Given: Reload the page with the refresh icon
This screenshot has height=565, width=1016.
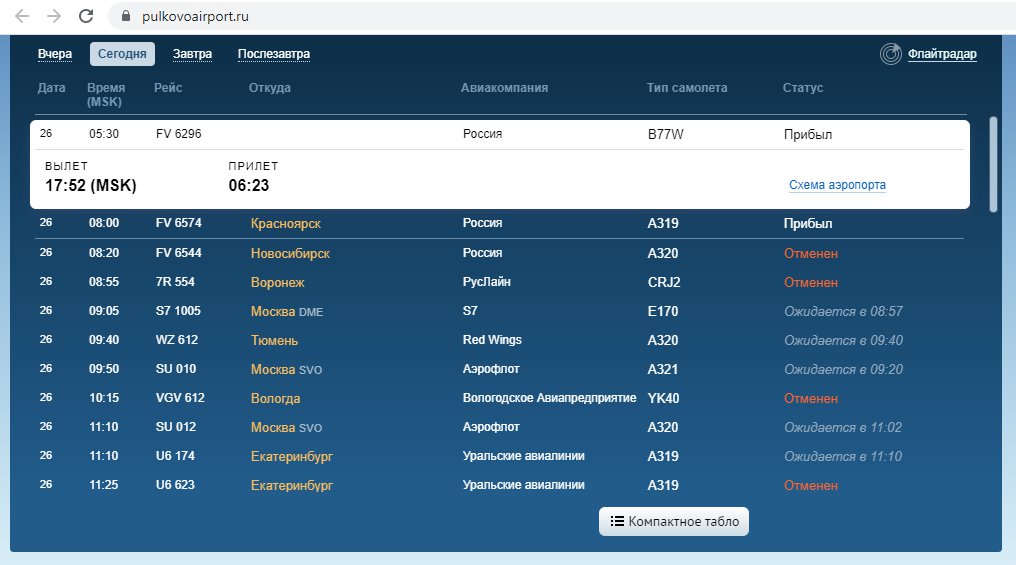Looking at the screenshot, I should coord(86,16).
